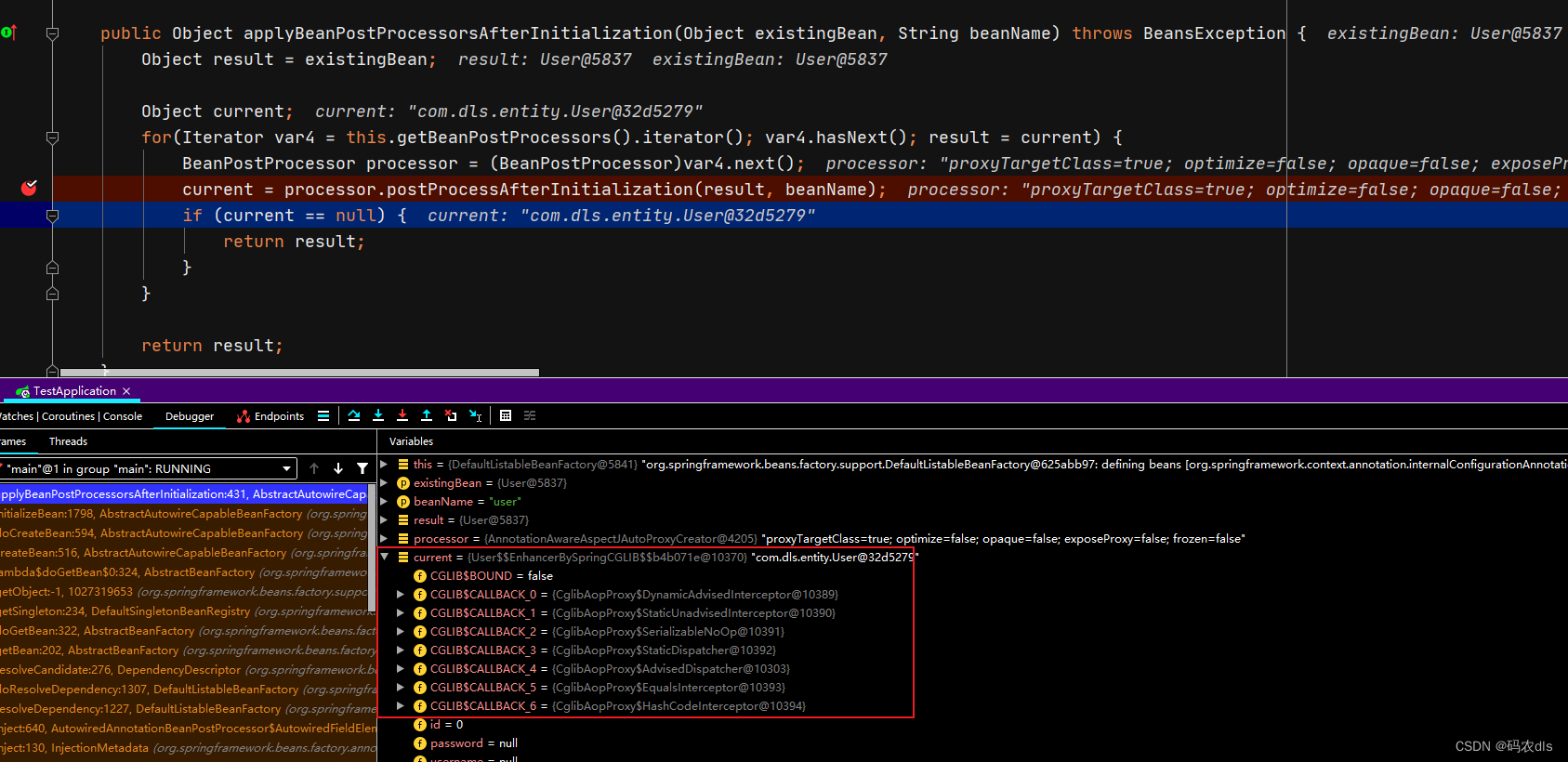
Task: Click the red Force Step Into icon
Action: [x=402, y=415]
